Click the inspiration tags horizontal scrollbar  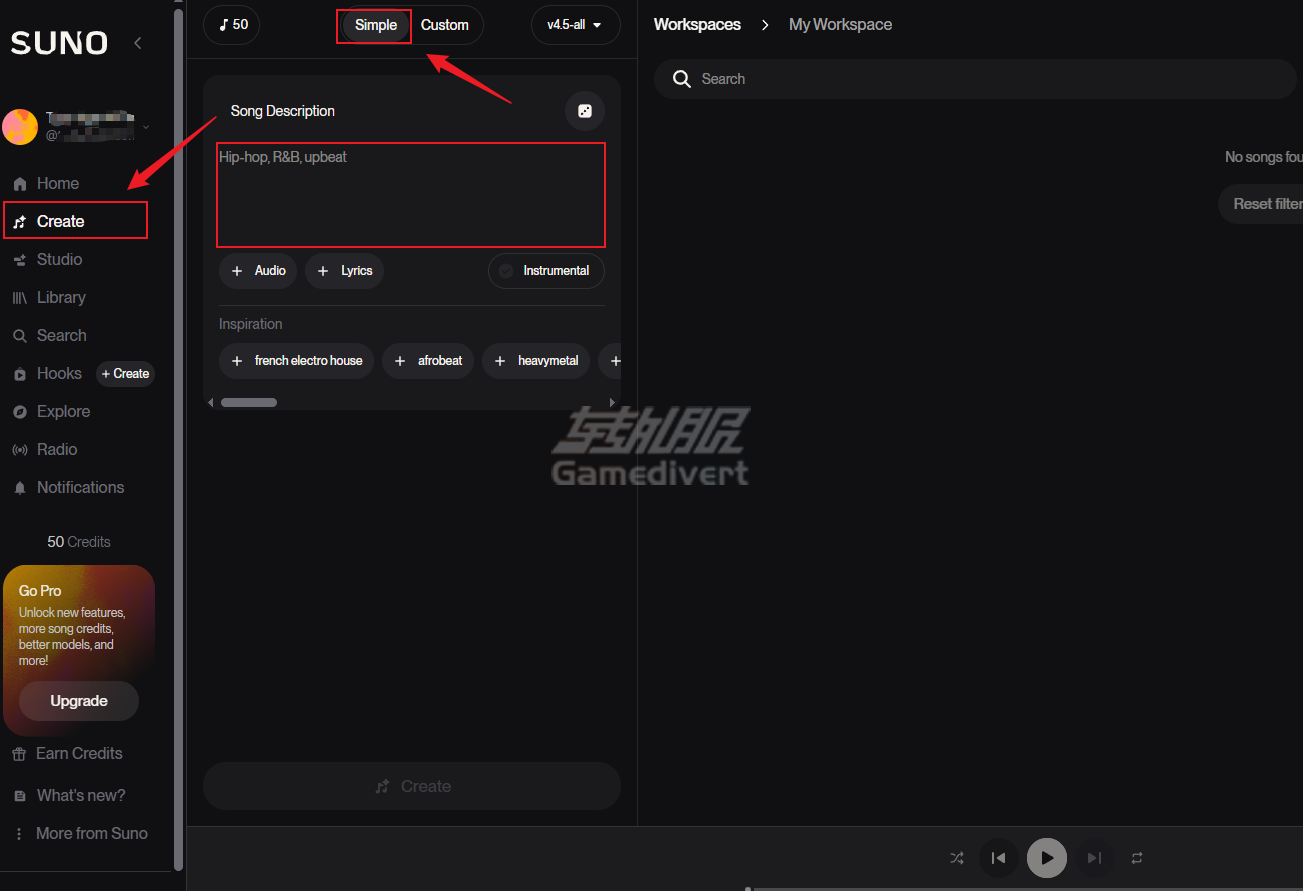coord(249,402)
